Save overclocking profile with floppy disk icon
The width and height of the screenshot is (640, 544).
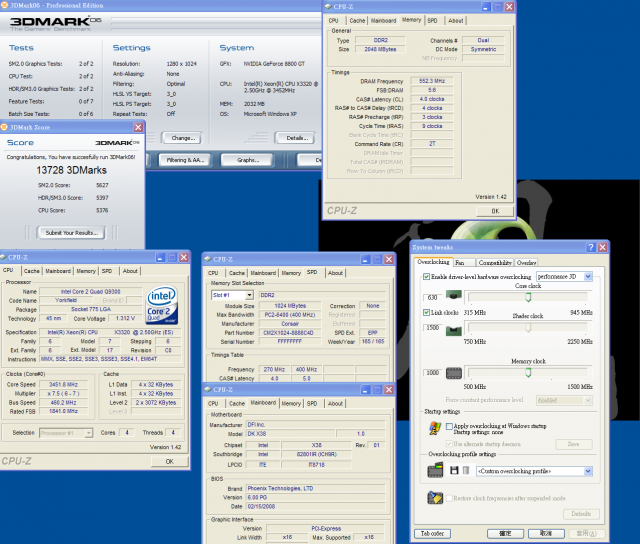point(454,471)
